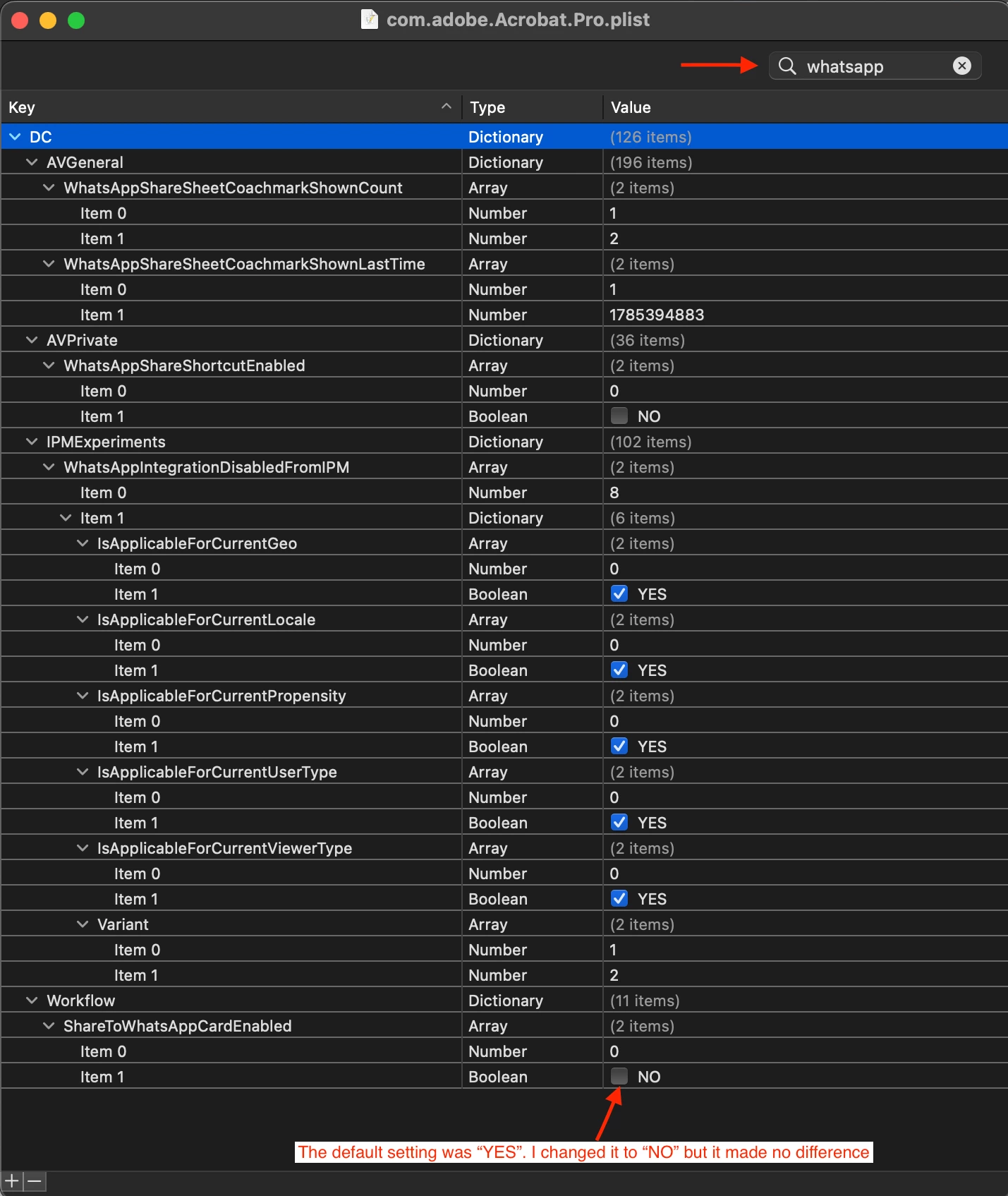The width and height of the screenshot is (1008, 1196).
Task: Select WhatsAppShareSheetCoachmarkShownCount key name
Action: click(x=233, y=188)
